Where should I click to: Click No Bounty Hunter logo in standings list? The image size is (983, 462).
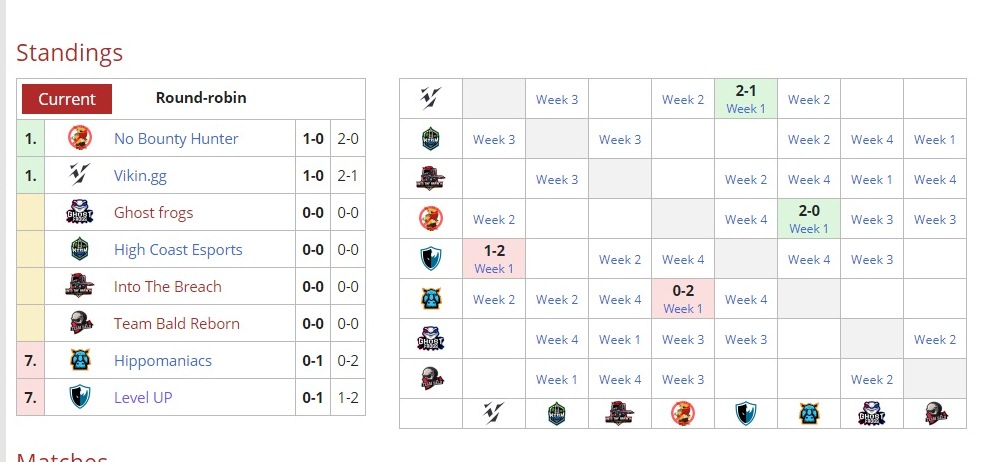80,139
